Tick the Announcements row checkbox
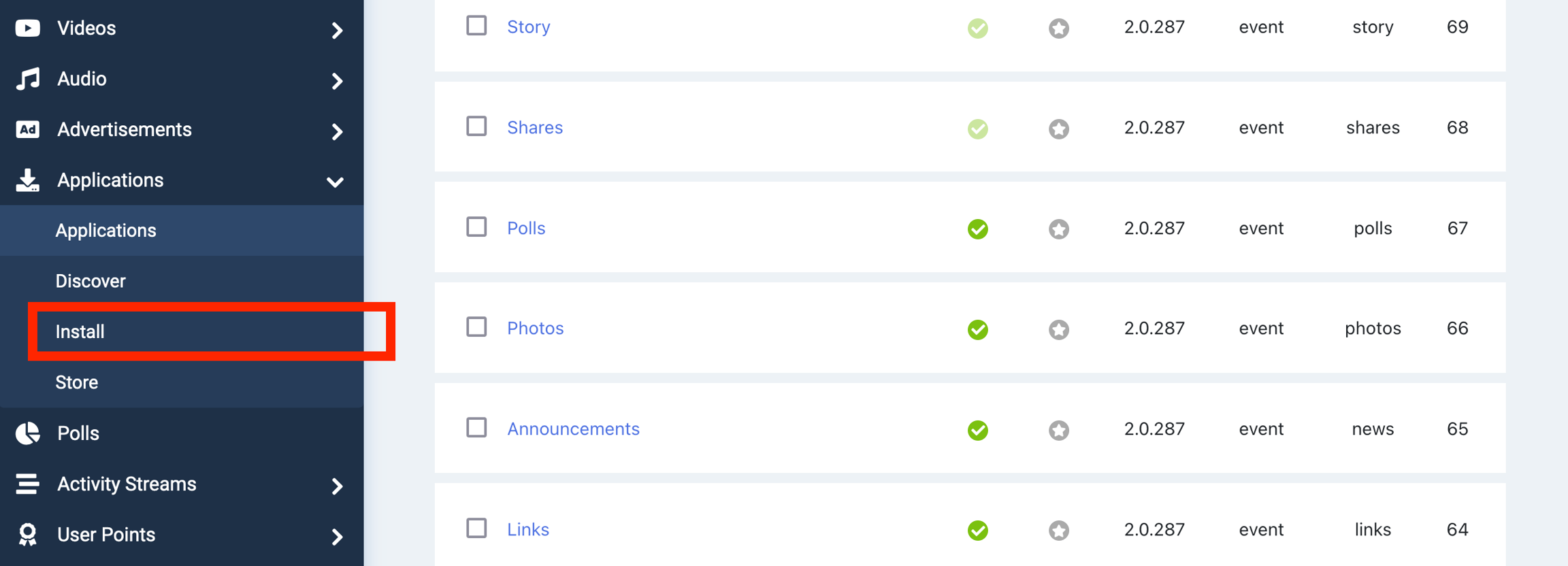The height and width of the screenshot is (566, 1568). [x=476, y=428]
